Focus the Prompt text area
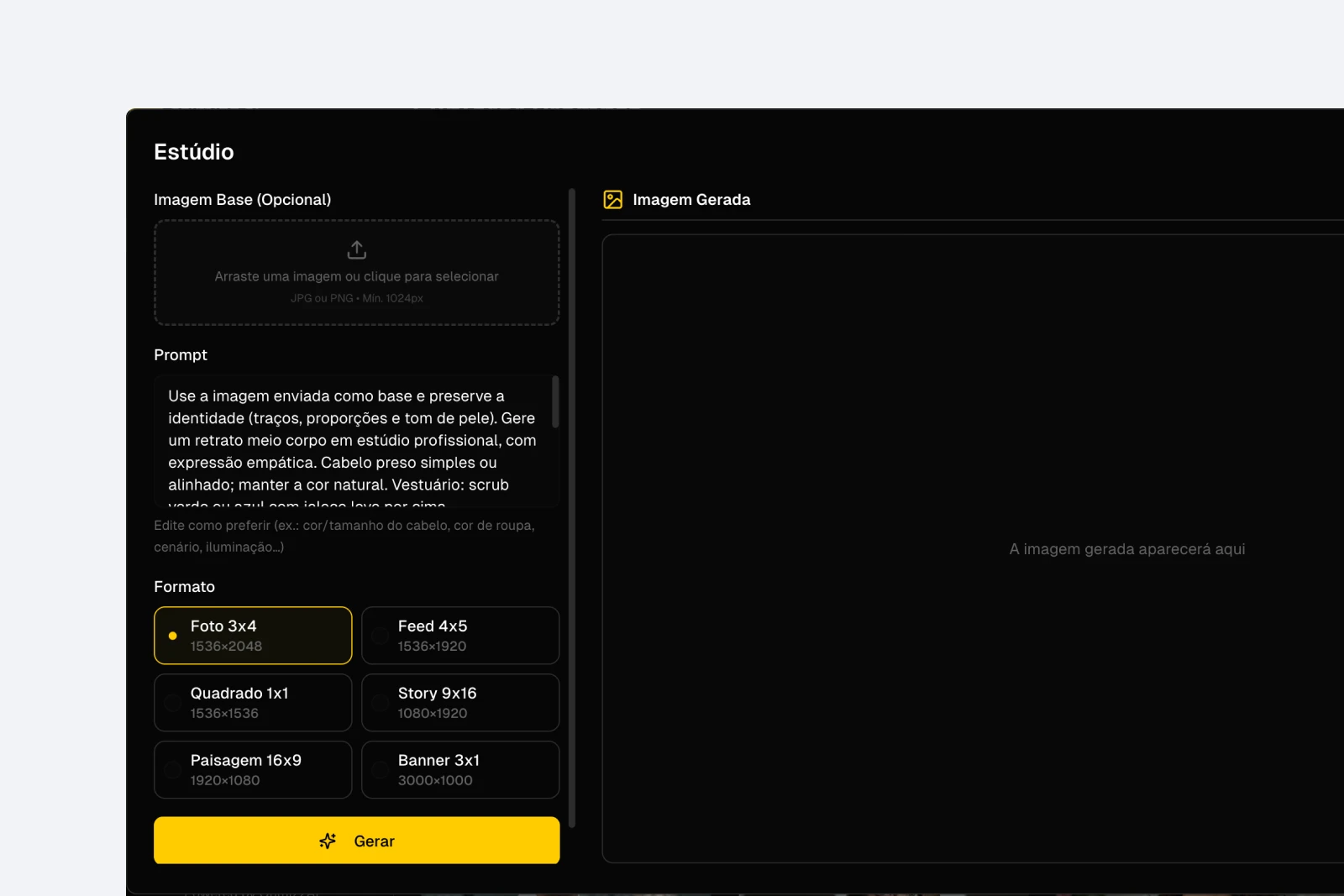The image size is (1344, 896). point(353,441)
